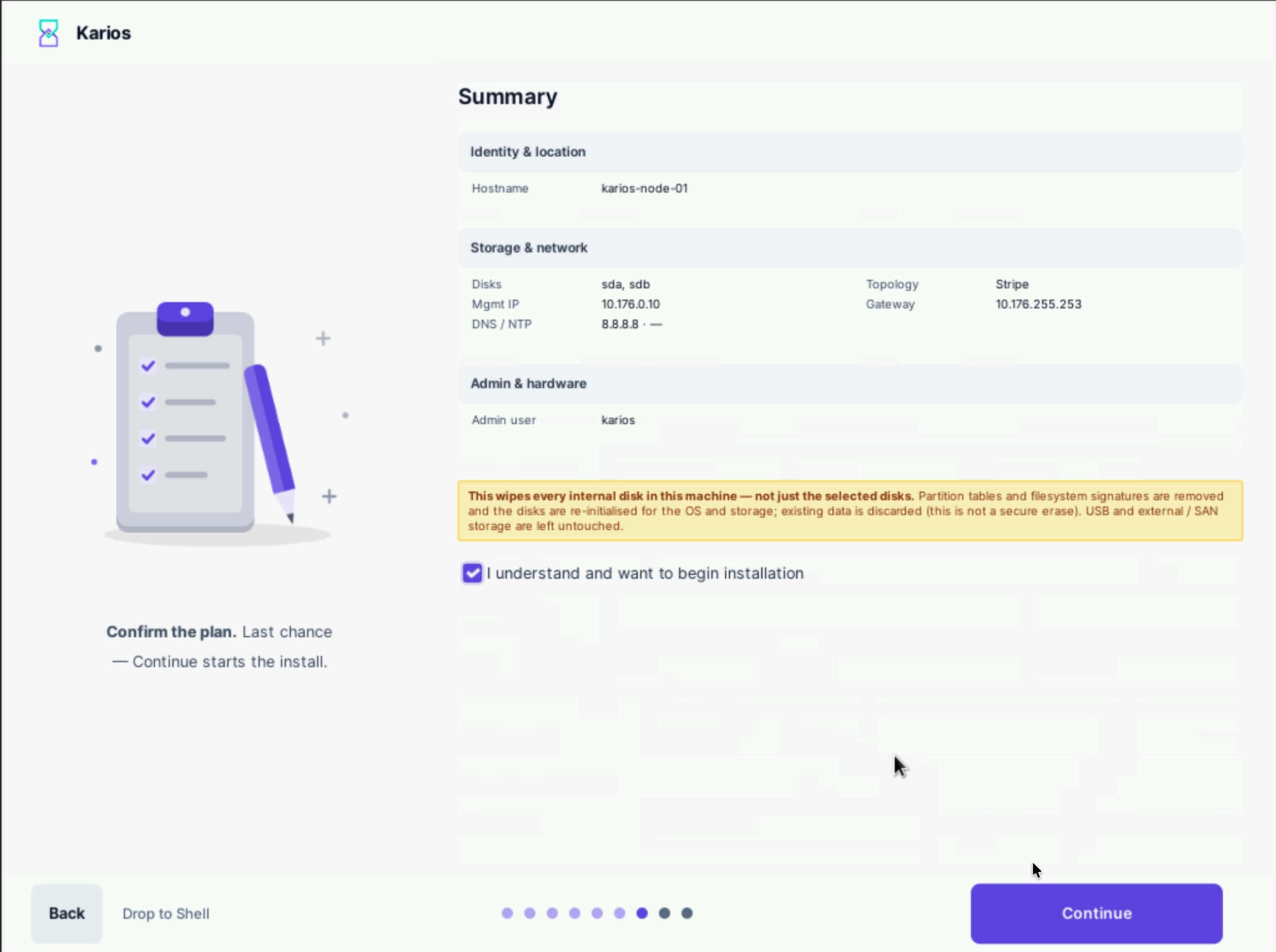
Task: Click the first progress step dot
Action: click(x=507, y=913)
